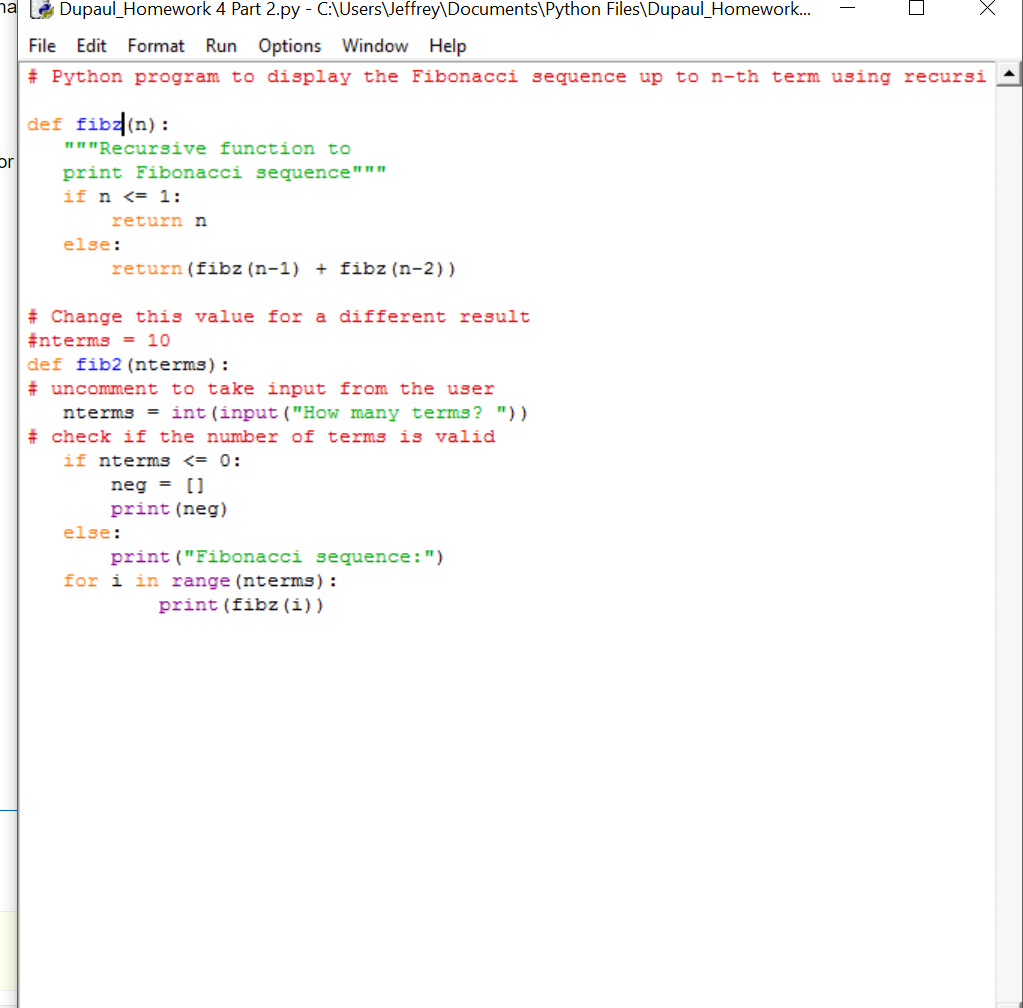Viewport: 1023px width, 1008px height.
Task: Open the Options menu
Action: 289,46
